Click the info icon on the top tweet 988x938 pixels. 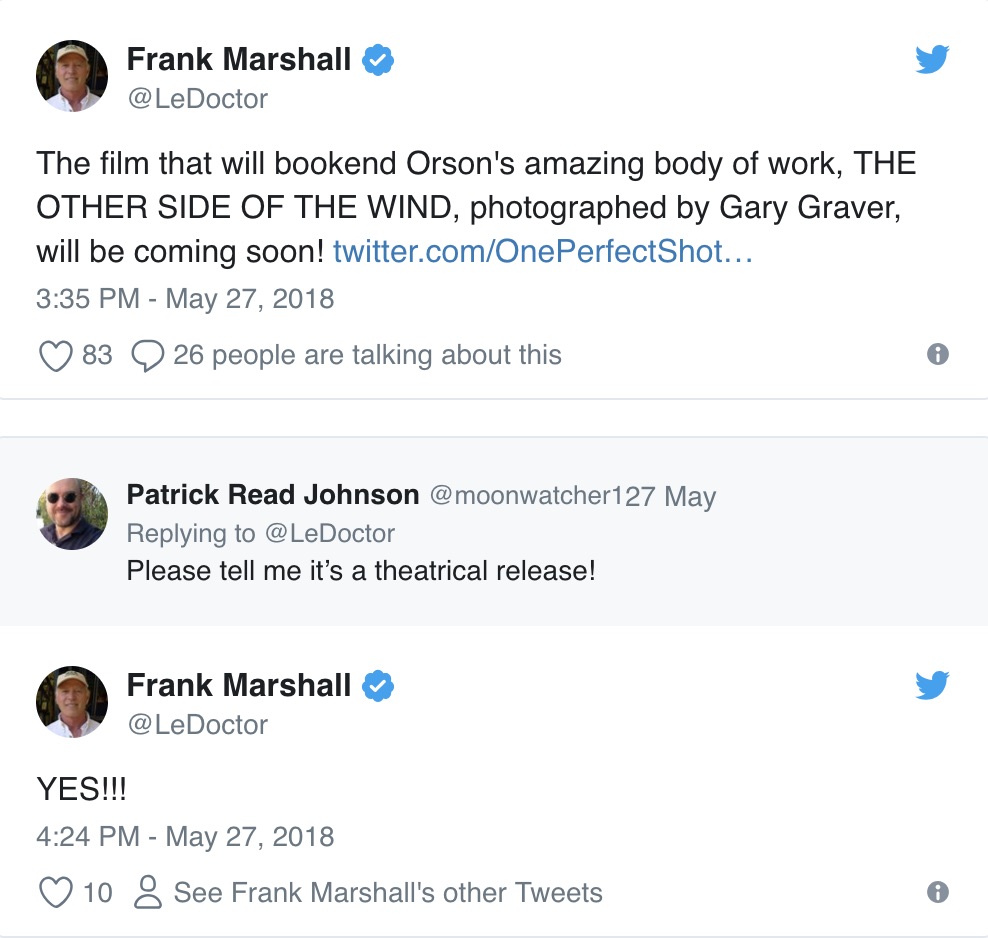(x=937, y=354)
